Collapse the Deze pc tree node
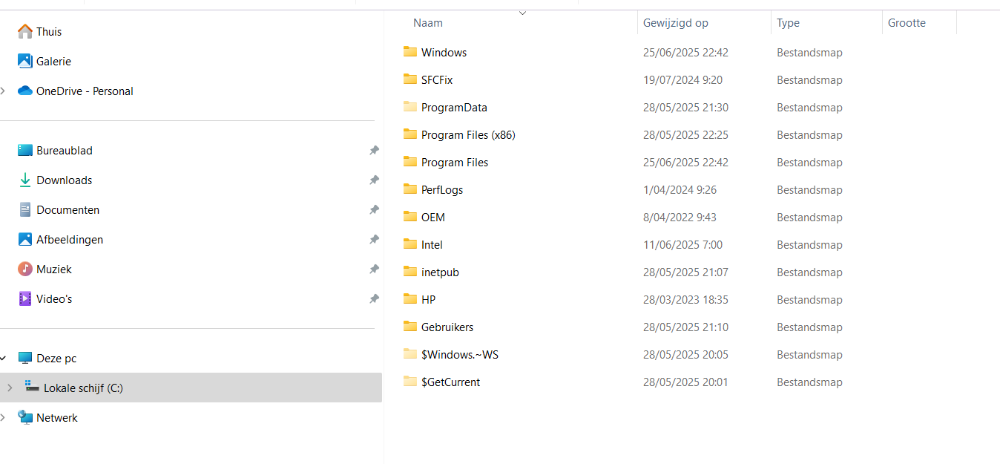Viewport: 1000px width, 464px height. pyautogui.click(x=4, y=358)
